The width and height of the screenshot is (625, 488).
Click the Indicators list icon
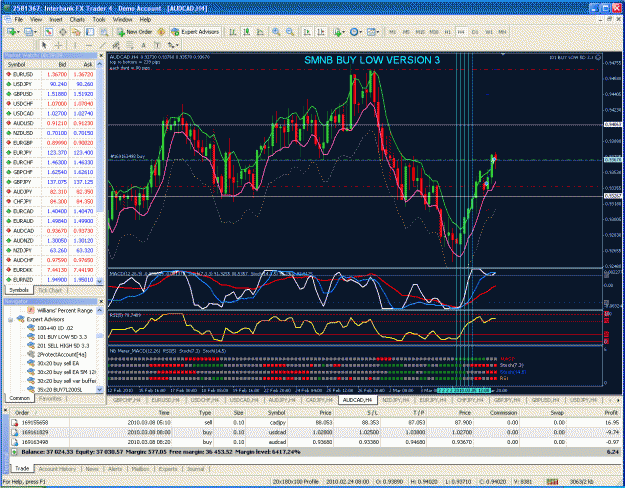tap(337, 32)
